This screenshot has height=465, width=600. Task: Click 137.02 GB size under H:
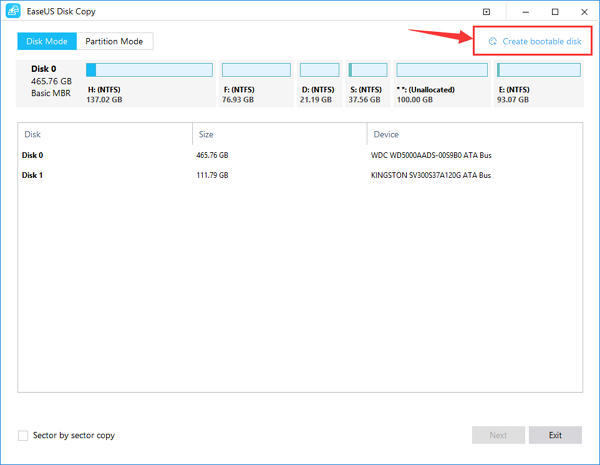pyautogui.click(x=104, y=100)
